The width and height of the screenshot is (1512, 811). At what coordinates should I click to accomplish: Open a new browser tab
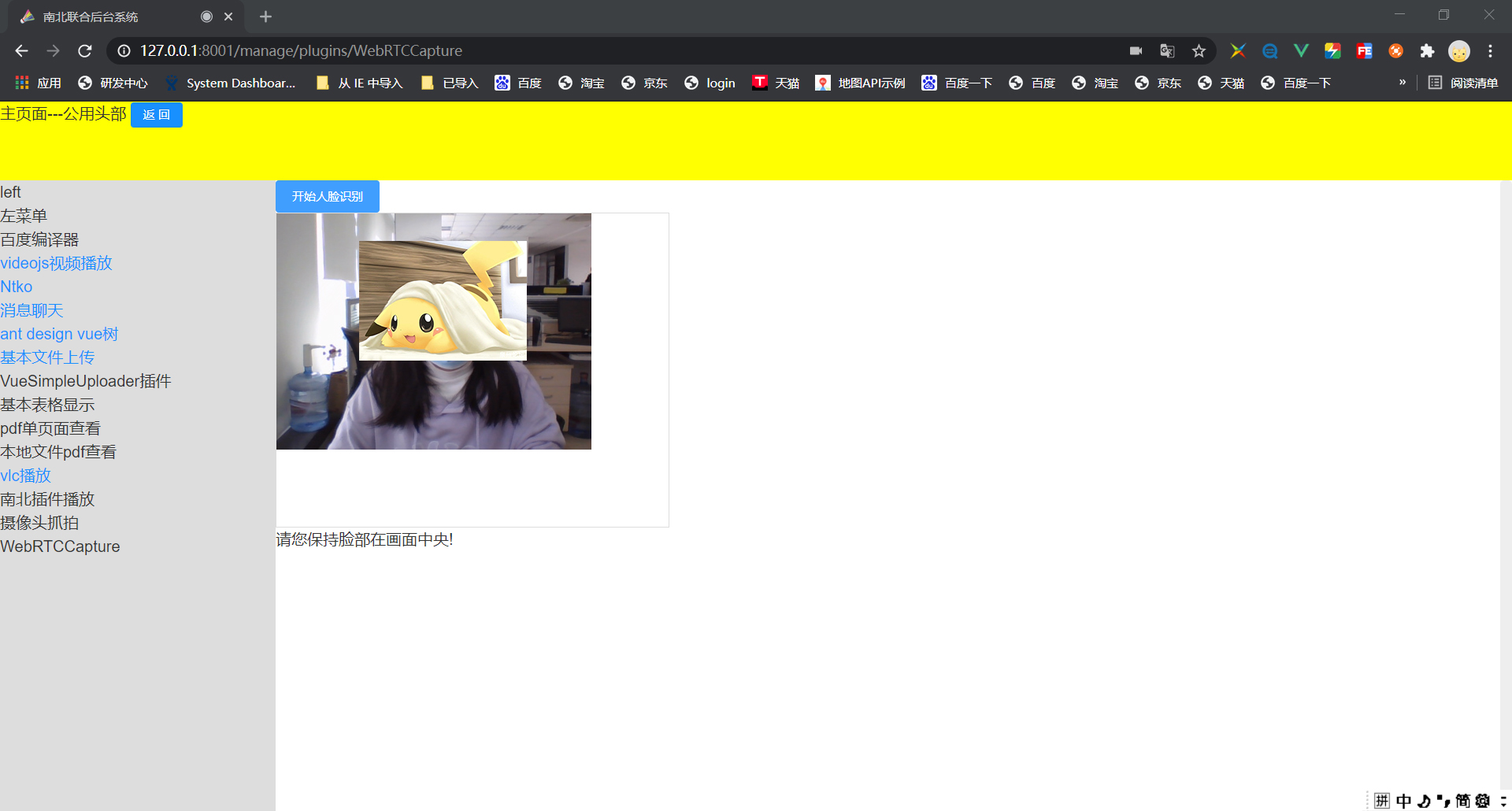265,17
